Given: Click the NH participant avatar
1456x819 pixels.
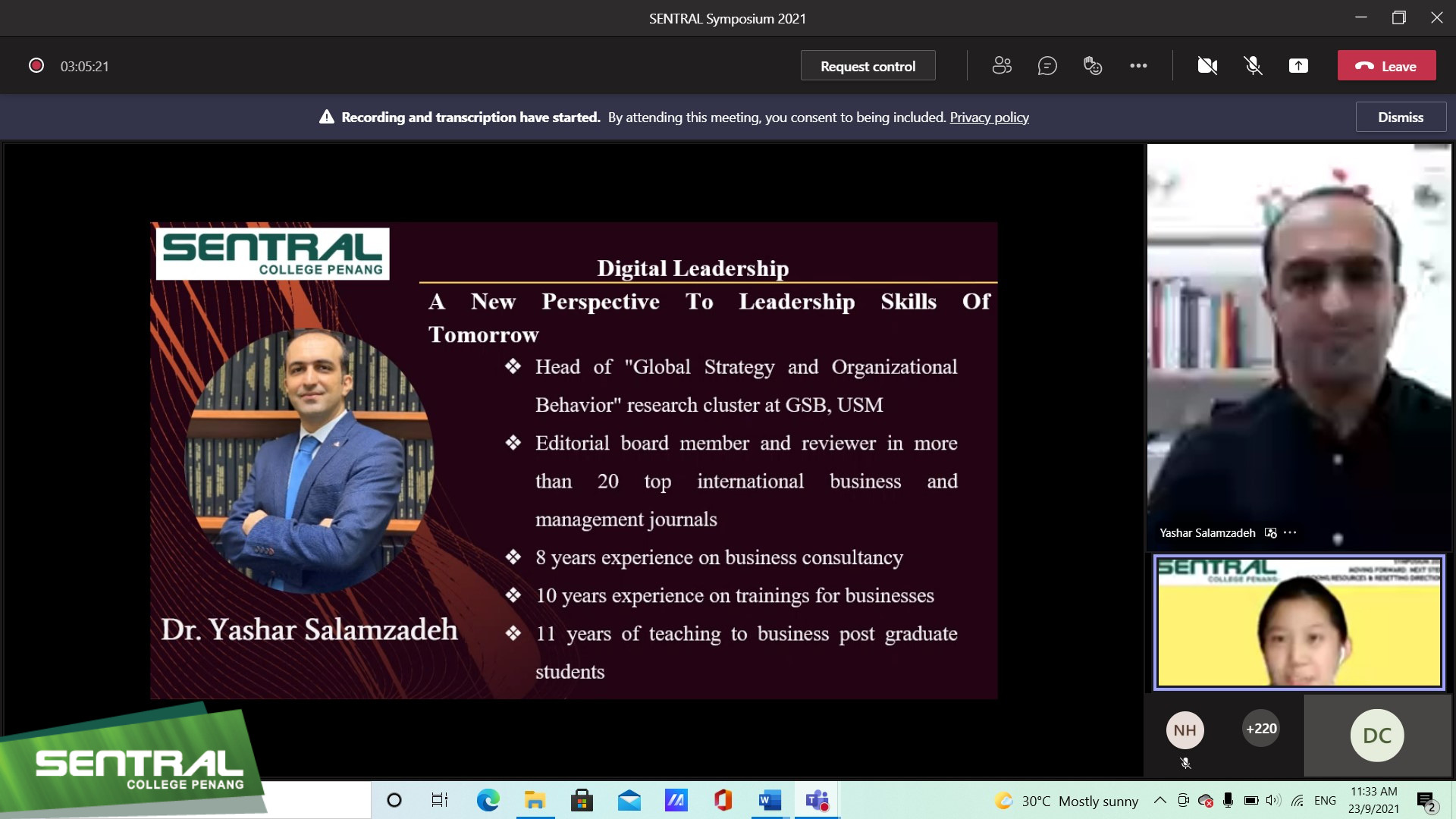Looking at the screenshot, I should point(1185,730).
